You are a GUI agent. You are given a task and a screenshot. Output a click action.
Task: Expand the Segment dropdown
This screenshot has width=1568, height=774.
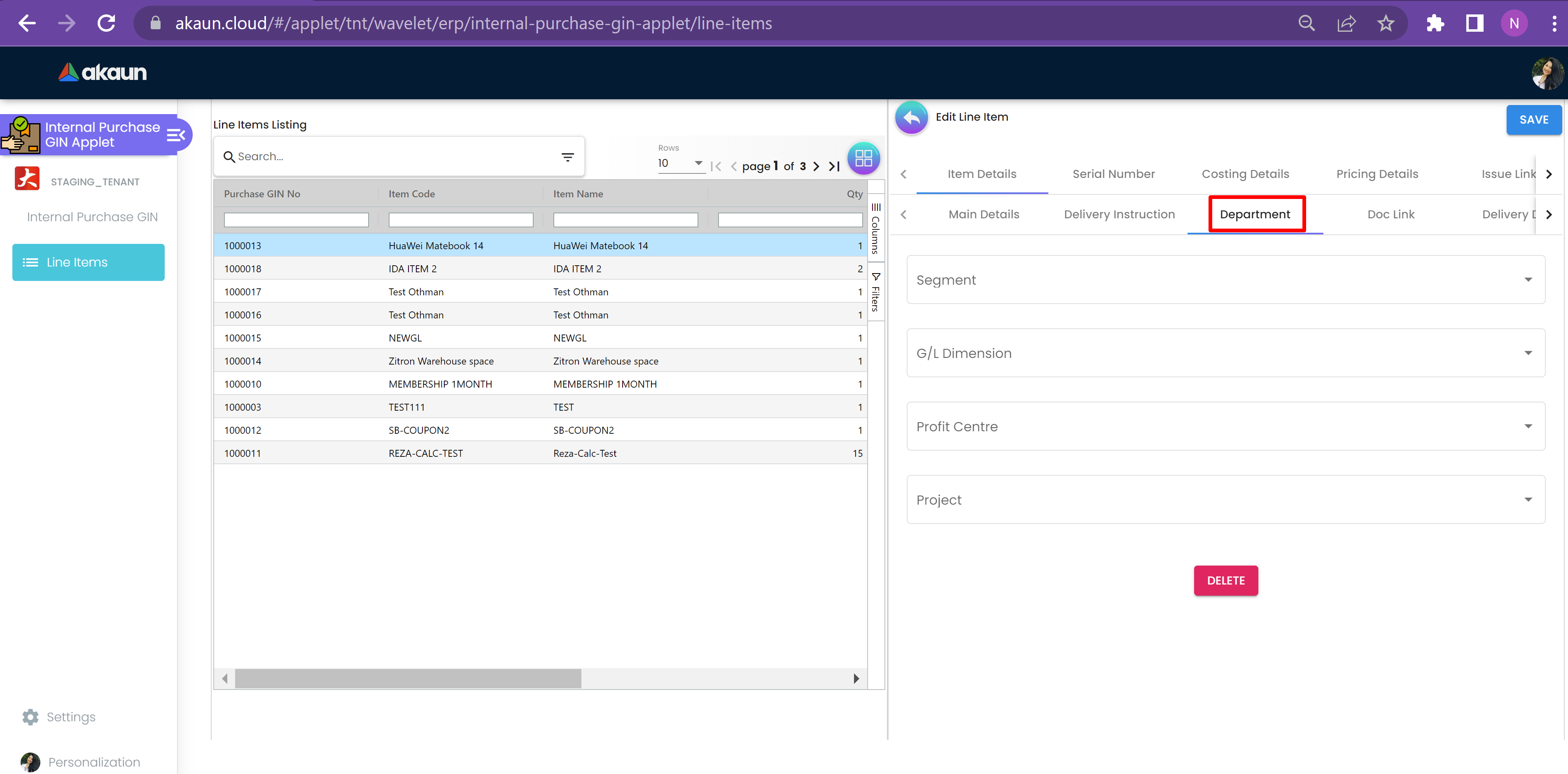(1225, 280)
